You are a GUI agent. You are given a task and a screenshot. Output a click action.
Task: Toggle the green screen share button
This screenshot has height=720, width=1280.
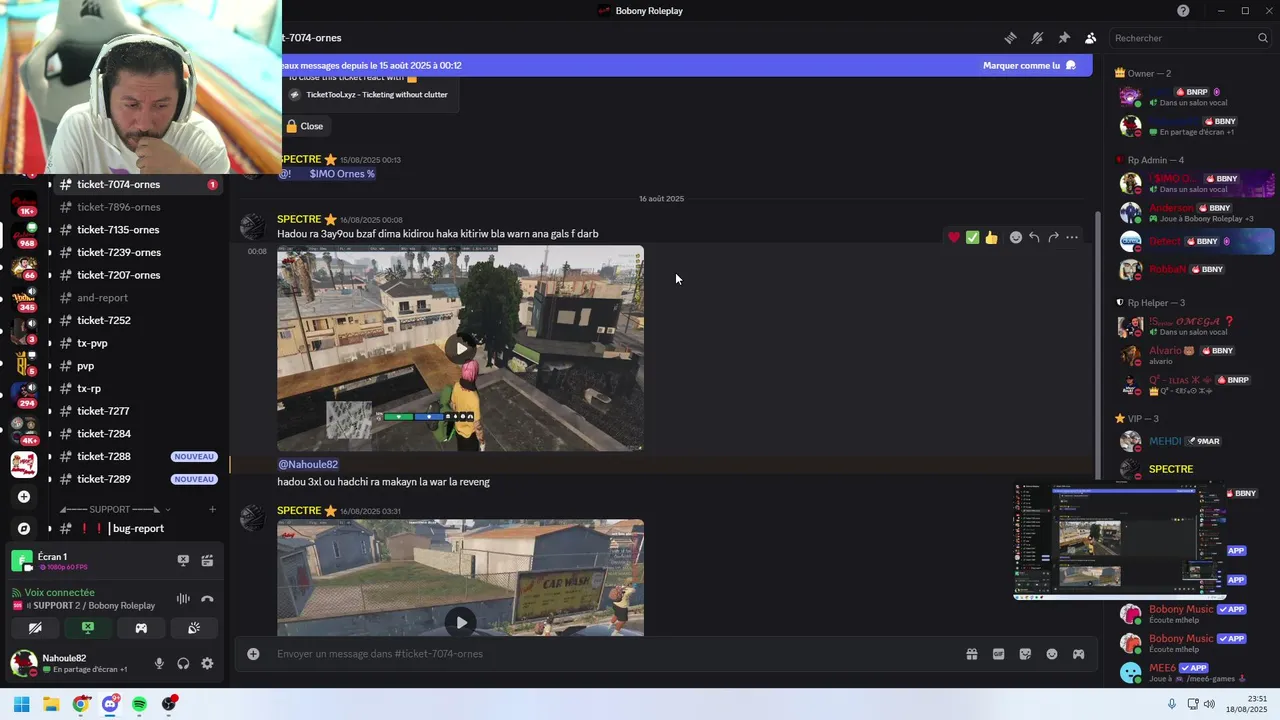pyautogui.click(x=88, y=628)
